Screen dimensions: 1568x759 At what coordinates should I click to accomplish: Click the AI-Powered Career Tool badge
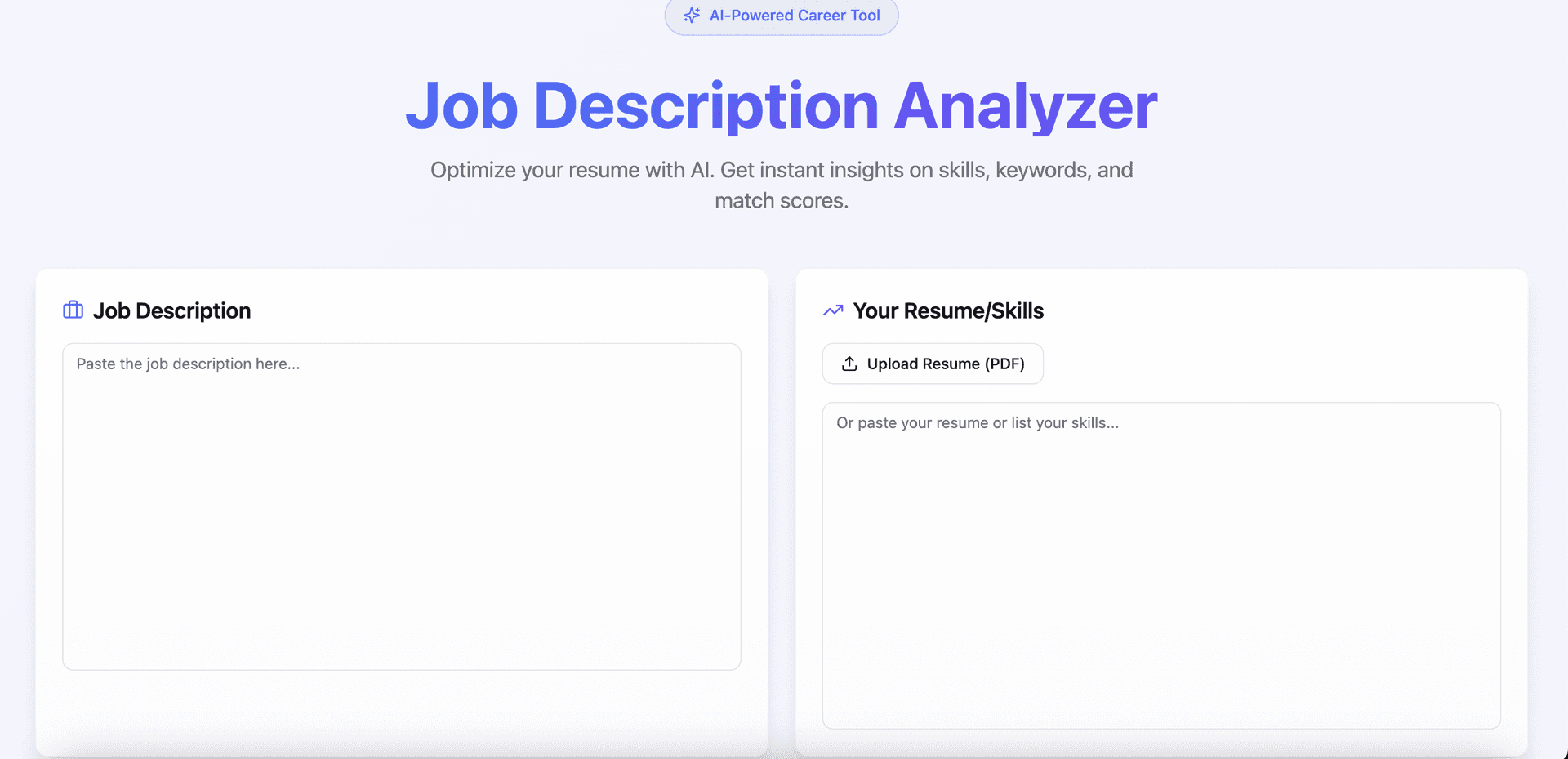coord(781,15)
